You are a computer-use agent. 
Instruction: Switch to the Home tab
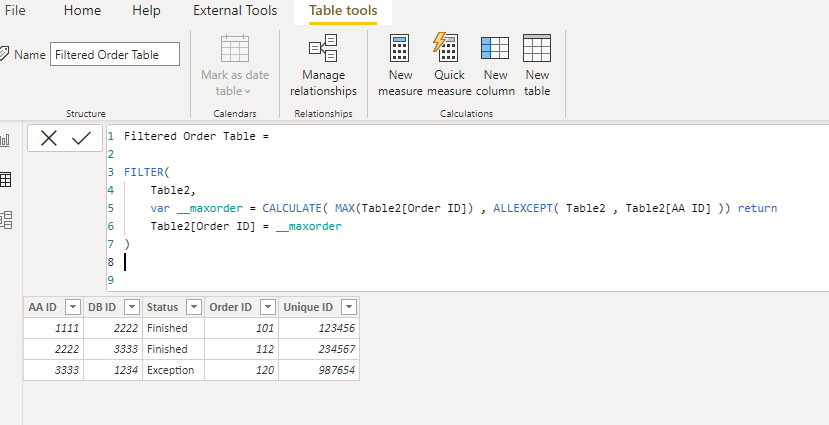(x=82, y=11)
